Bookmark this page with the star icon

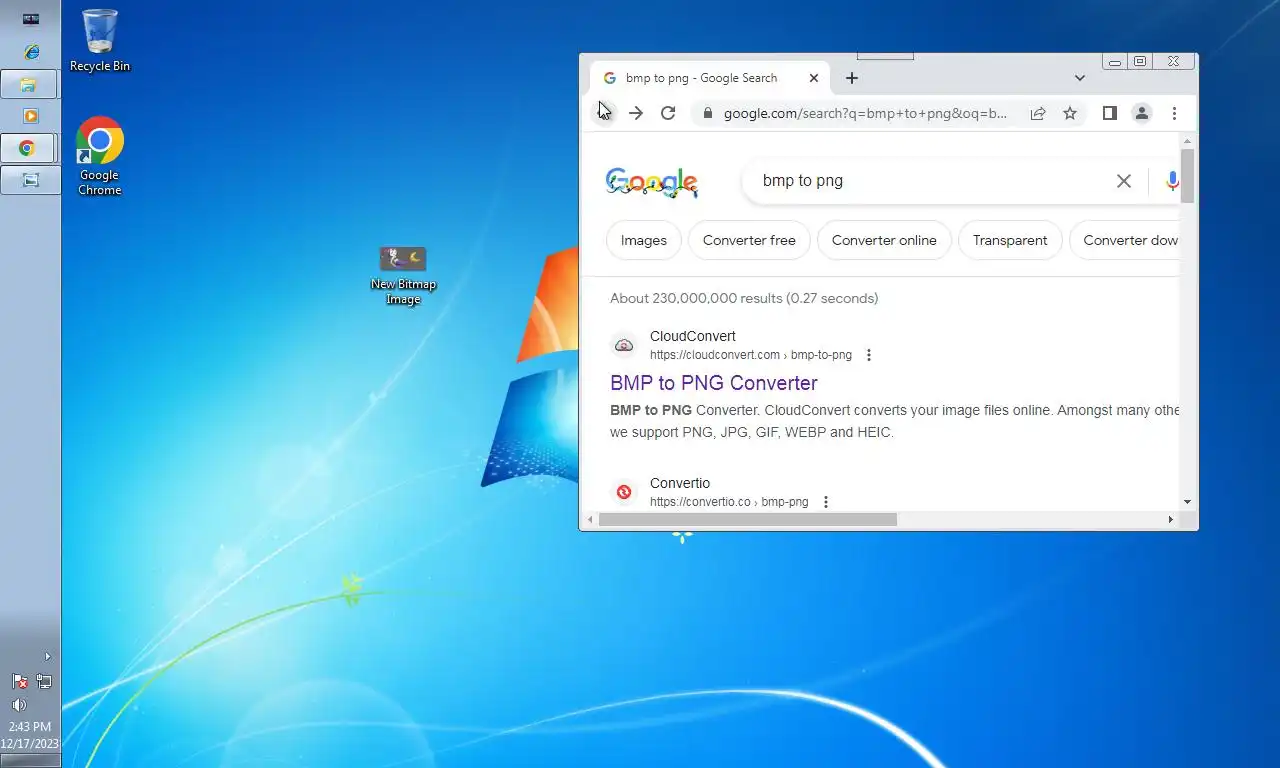[1070, 113]
